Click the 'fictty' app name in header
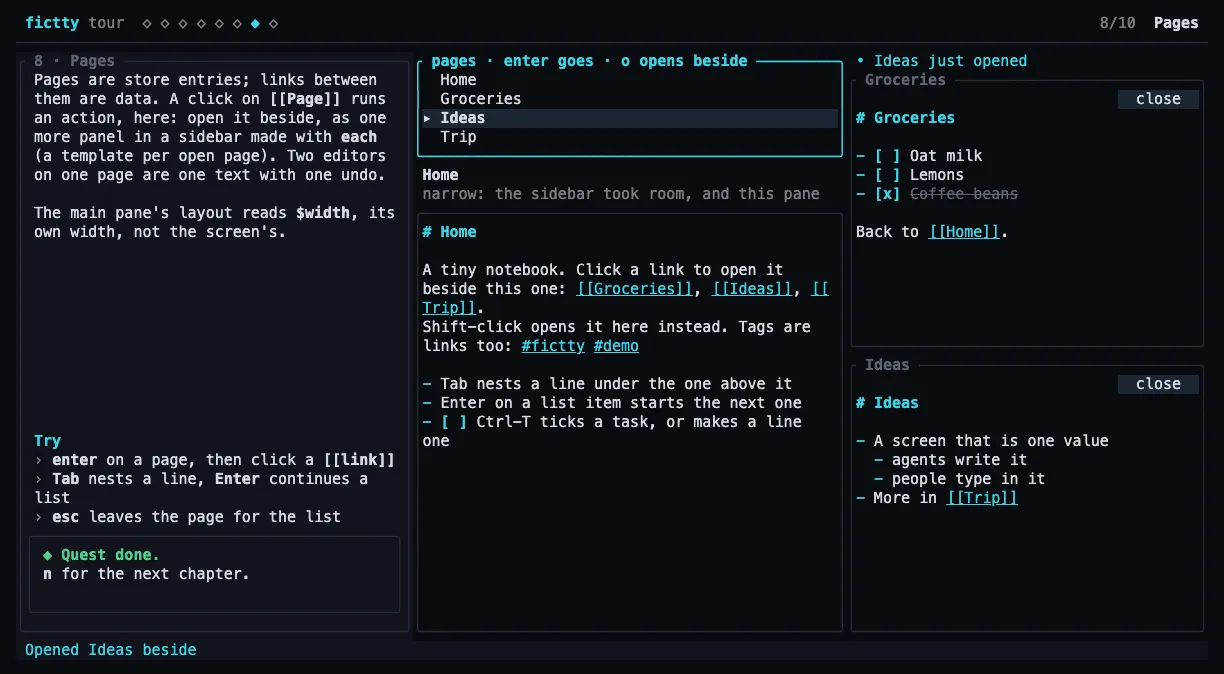 coord(52,23)
